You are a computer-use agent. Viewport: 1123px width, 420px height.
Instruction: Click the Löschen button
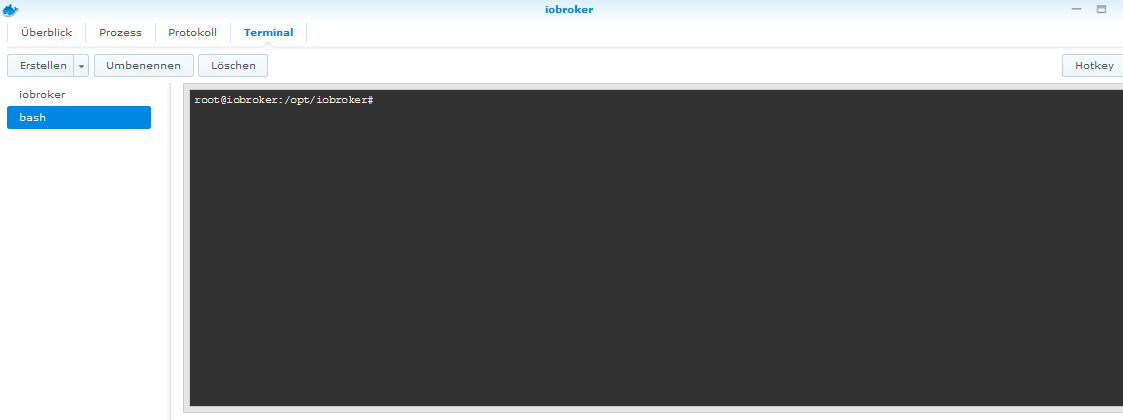click(x=233, y=65)
